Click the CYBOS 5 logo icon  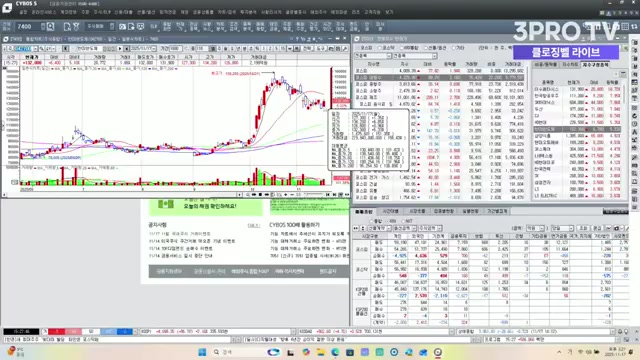[x=7, y=8]
